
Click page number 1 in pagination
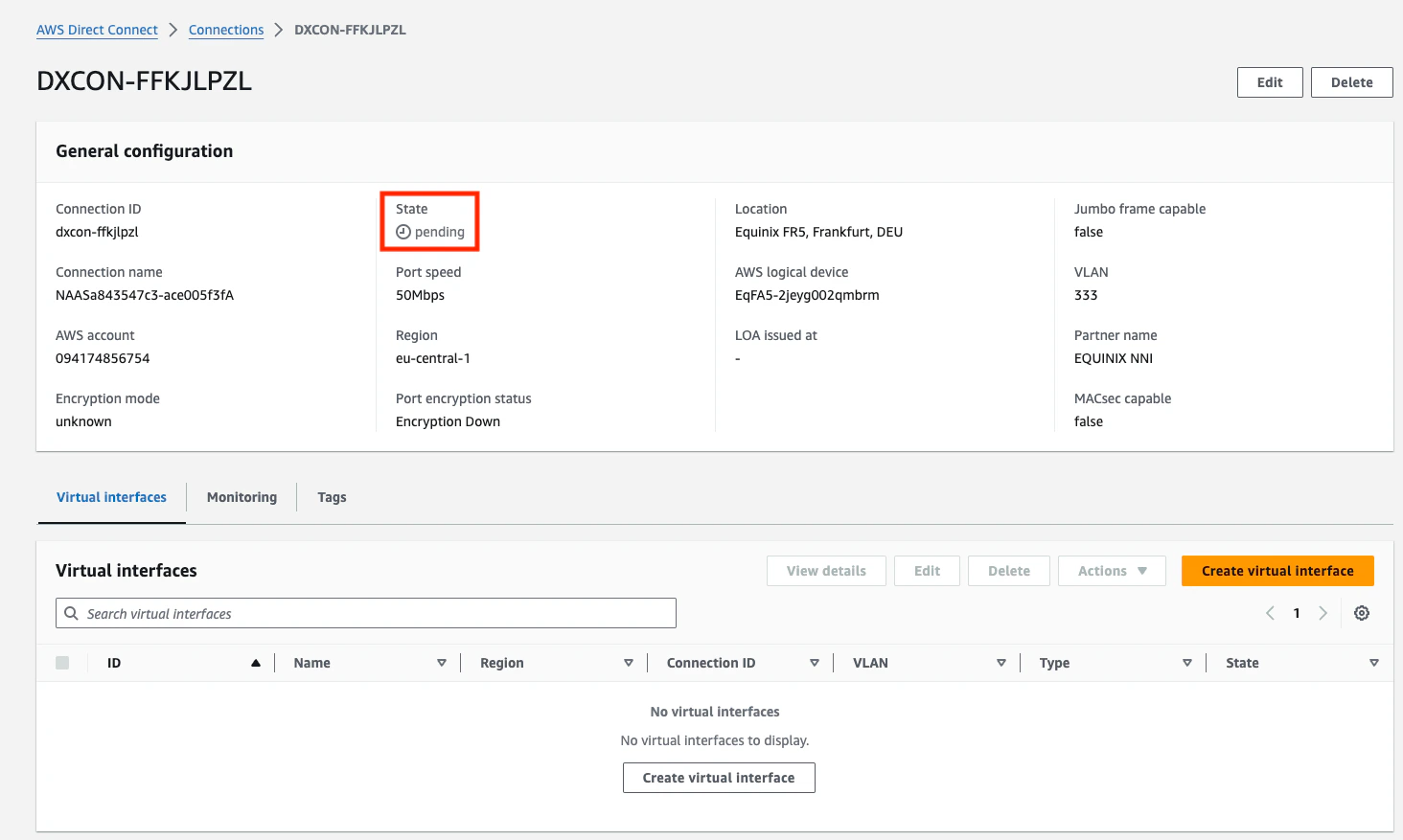click(1297, 613)
